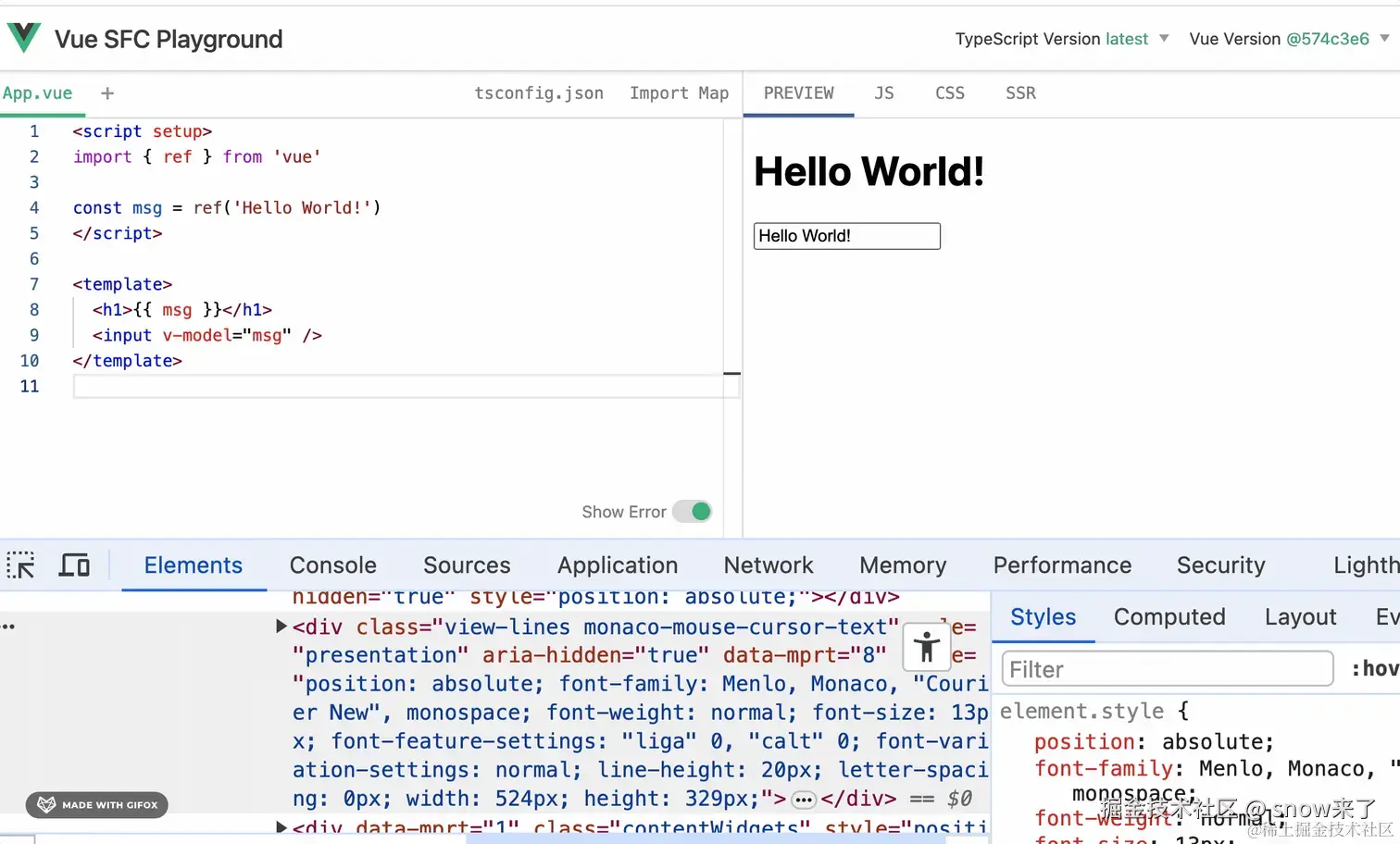Click the three-dot gutter menu icon
The image size is (1400, 844).
pos(8,627)
